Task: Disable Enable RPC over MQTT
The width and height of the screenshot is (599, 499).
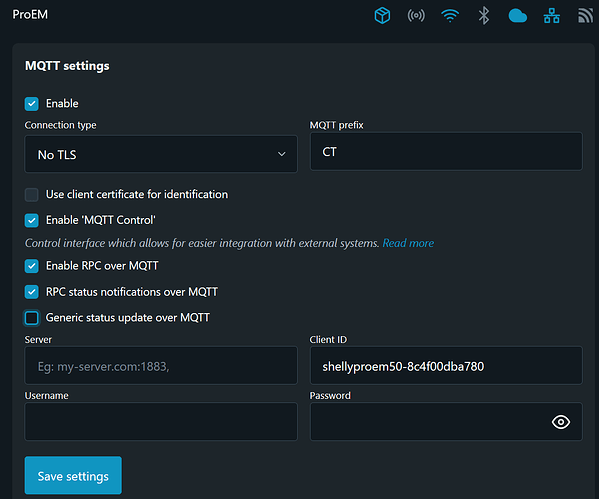Action: 32,266
